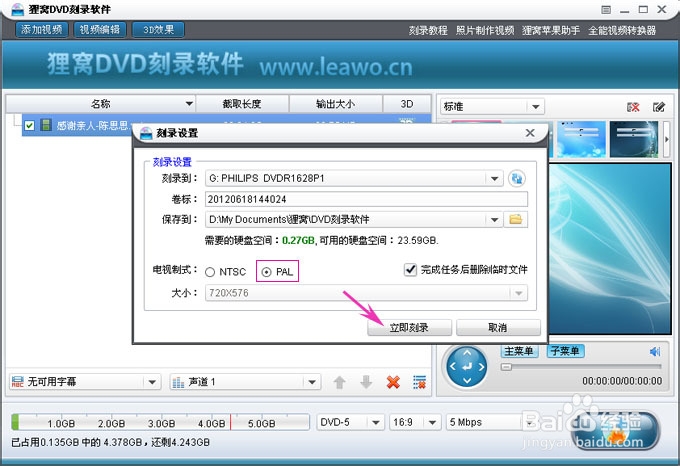Click the 3D效果 toolbar button
Viewport: 680px width, 466px height.
tap(158, 29)
